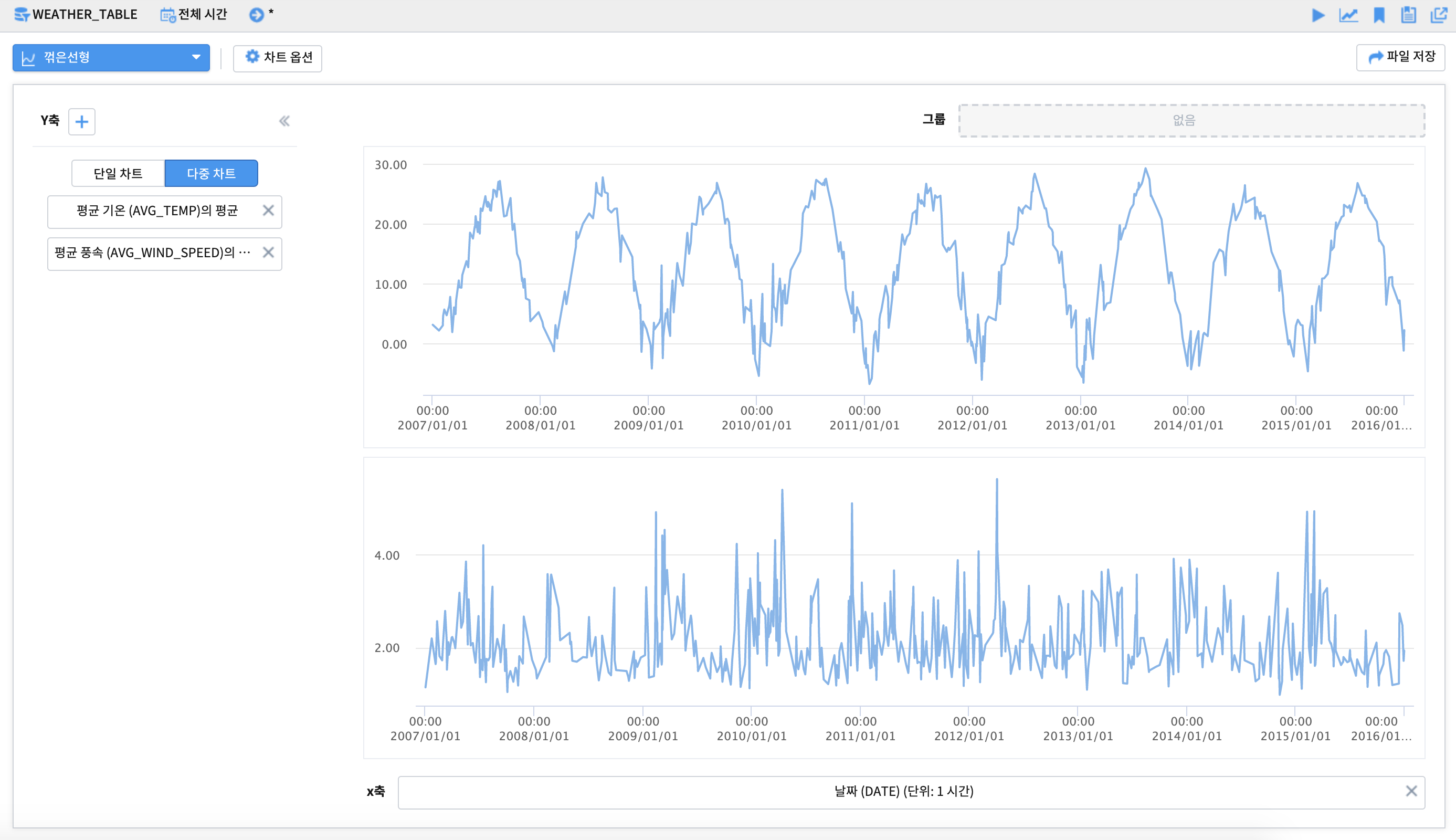The image size is (1456, 840).
Task: Click the WEATHER_TABLE name text
Action: point(85,14)
